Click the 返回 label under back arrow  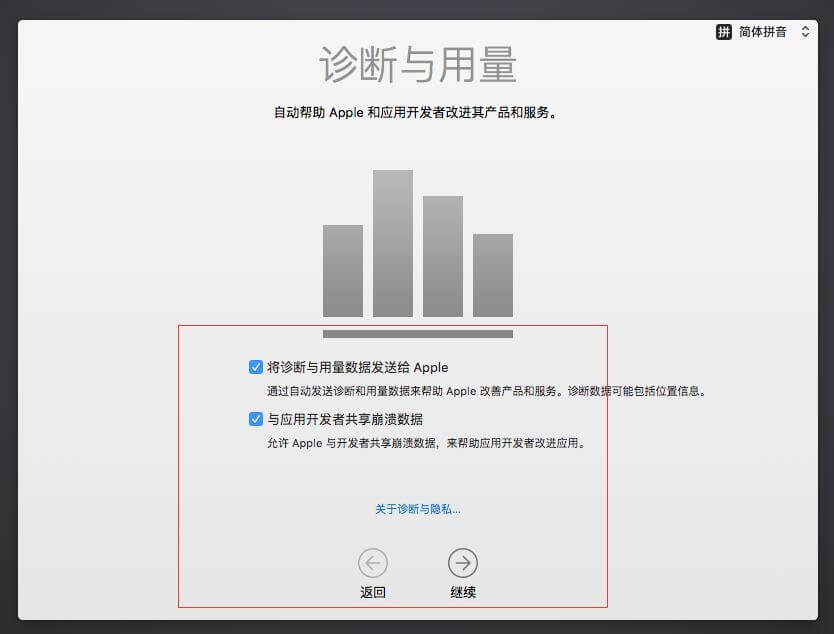[373, 592]
